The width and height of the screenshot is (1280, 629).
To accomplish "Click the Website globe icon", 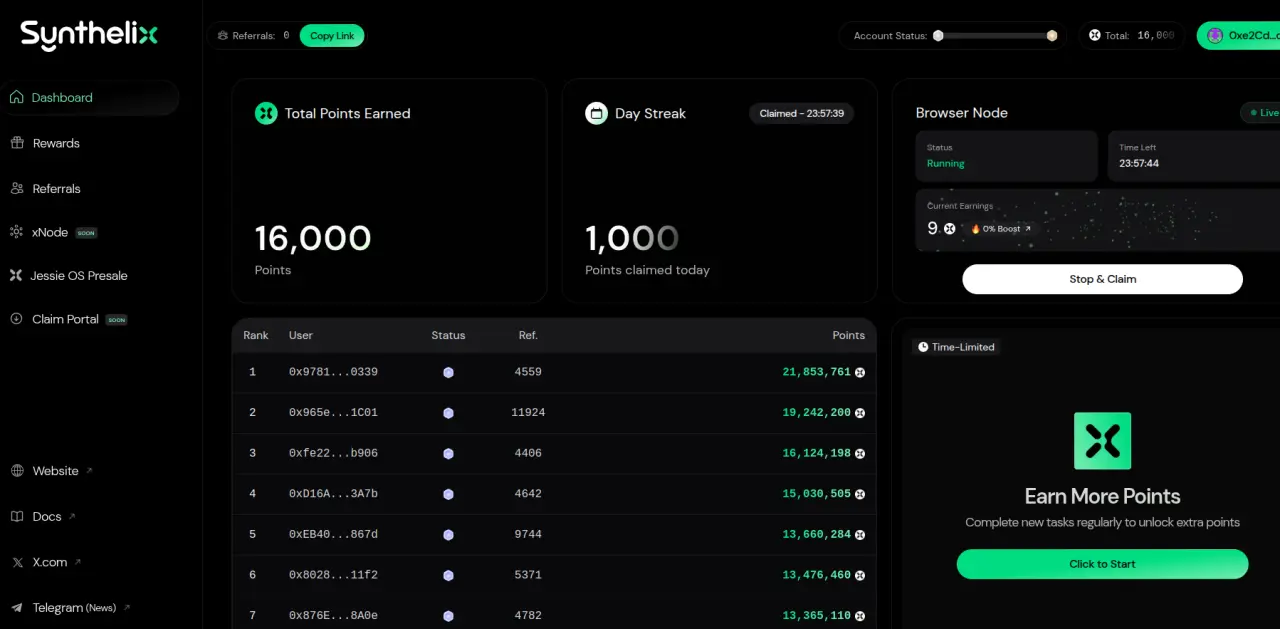I will coord(17,471).
